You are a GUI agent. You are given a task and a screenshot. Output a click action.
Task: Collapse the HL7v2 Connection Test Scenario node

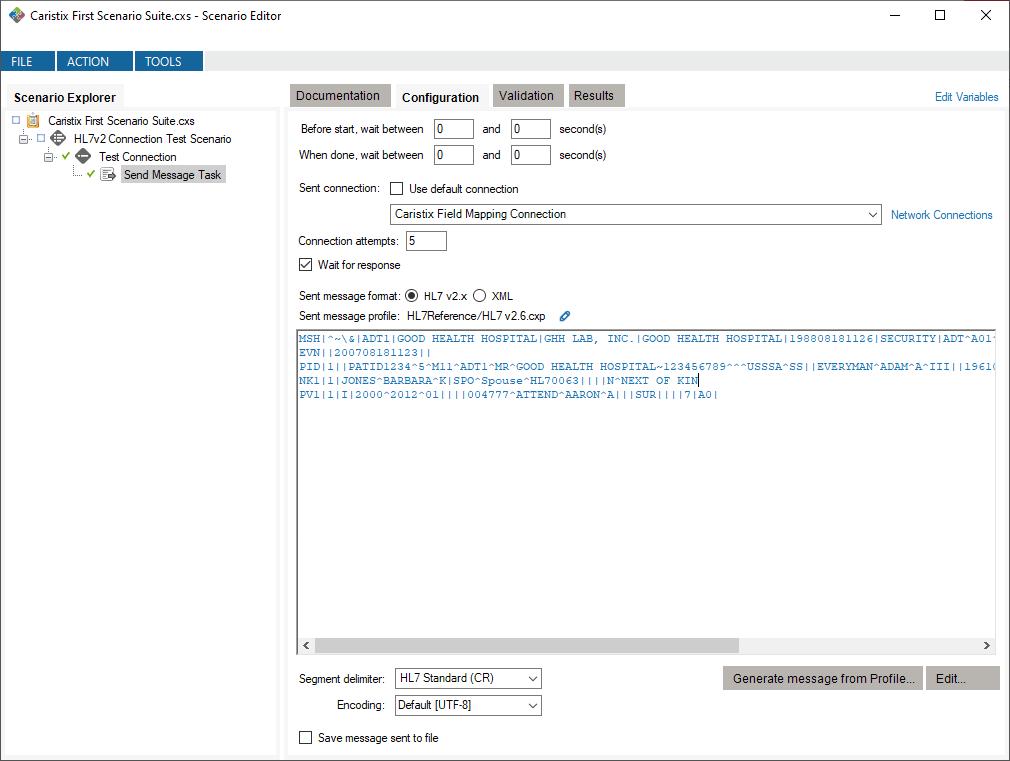23,138
